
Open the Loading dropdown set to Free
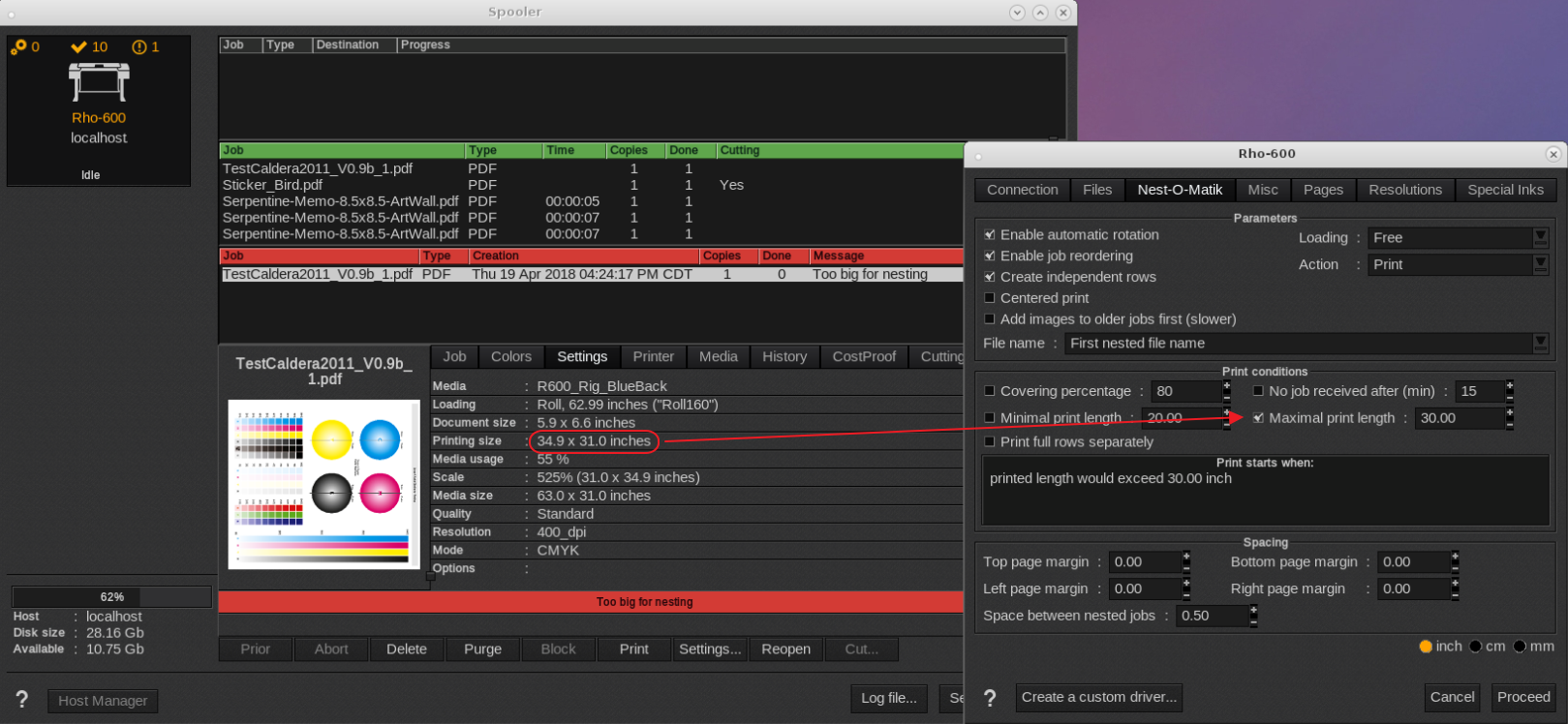click(x=1540, y=237)
